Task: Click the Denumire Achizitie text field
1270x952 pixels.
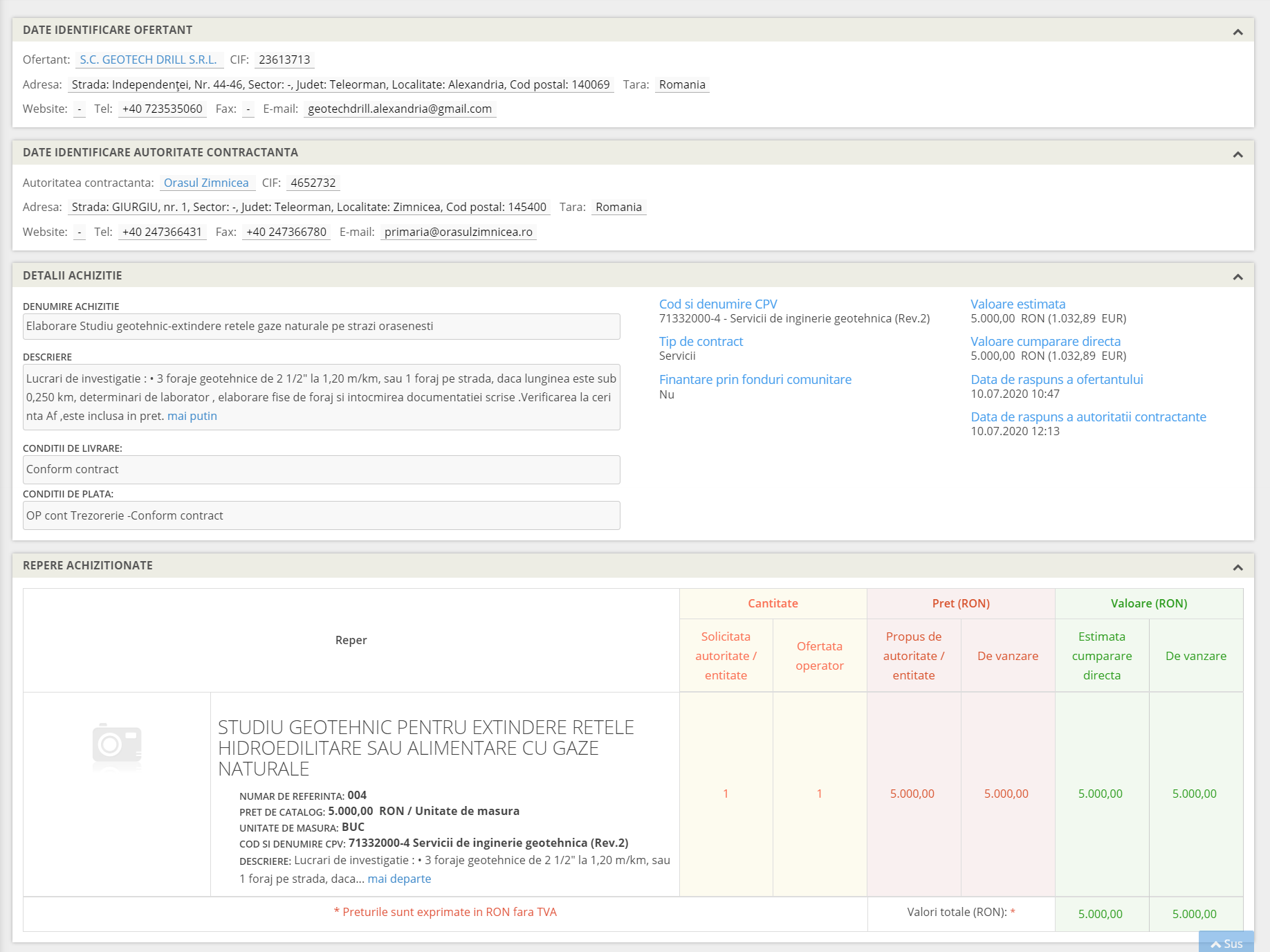Action: [x=322, y=327]
